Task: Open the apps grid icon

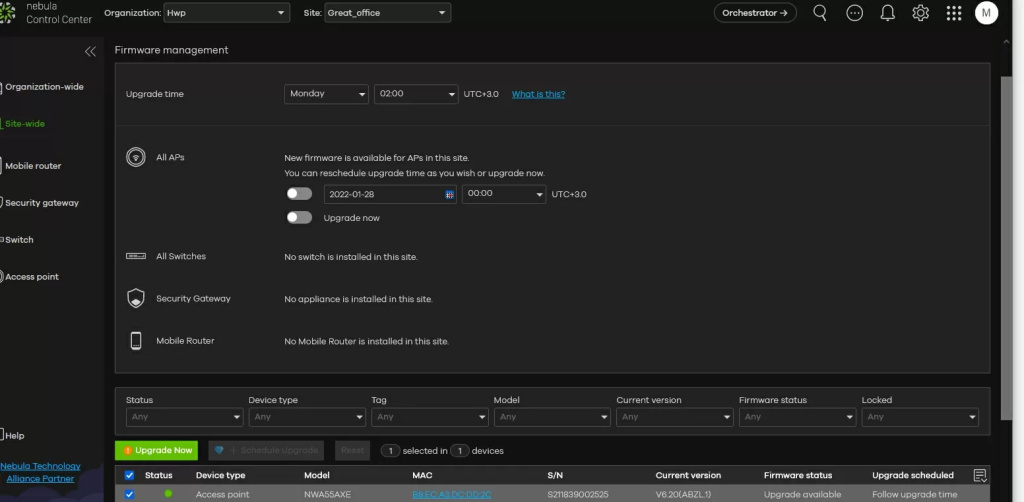Action: click(953, 13)
